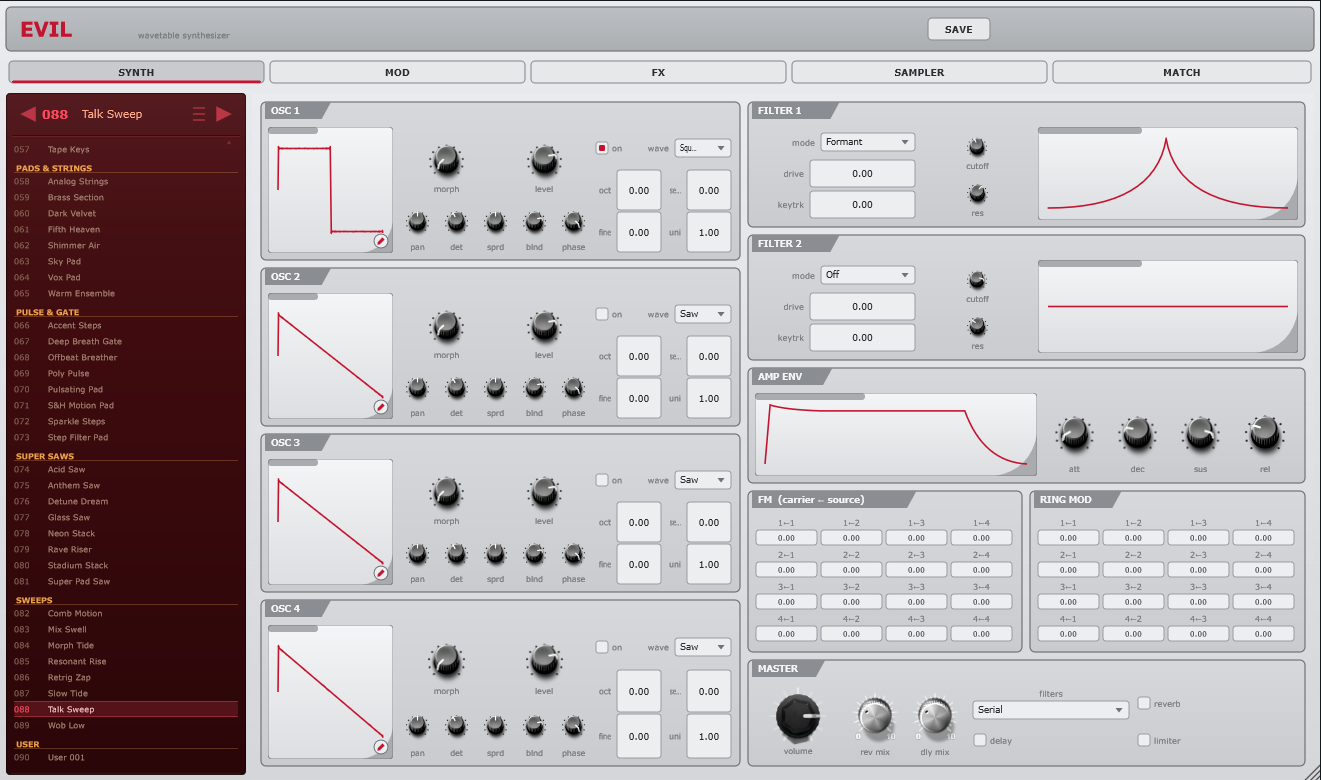This screenshot has height=780, width=1321.
Task: Click the OSC 3 fine value field
Action: [639, 564]
